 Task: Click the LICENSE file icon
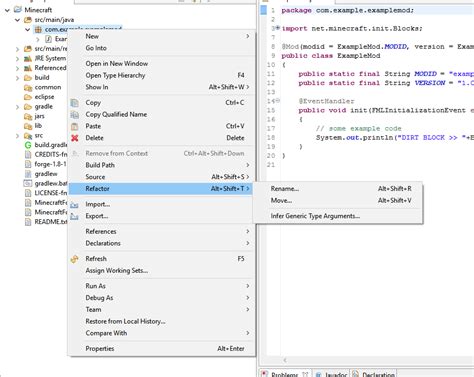pos(28,193)
